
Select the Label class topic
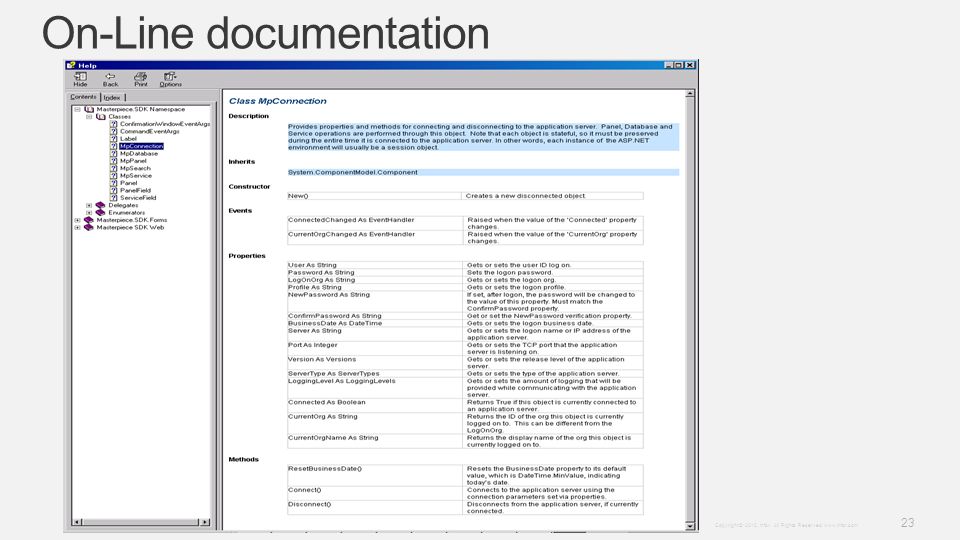coord(128,138)
